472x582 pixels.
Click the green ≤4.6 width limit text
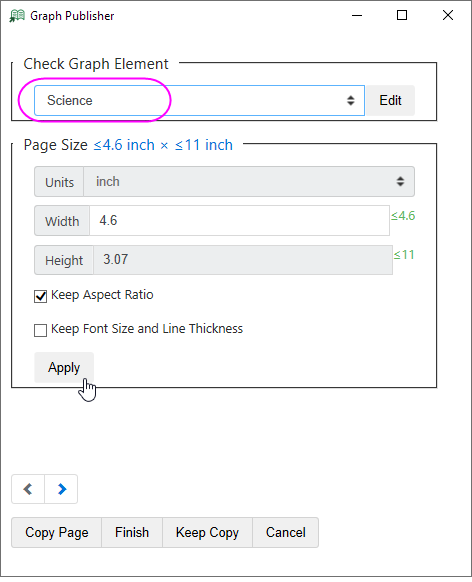pos(403,216)
